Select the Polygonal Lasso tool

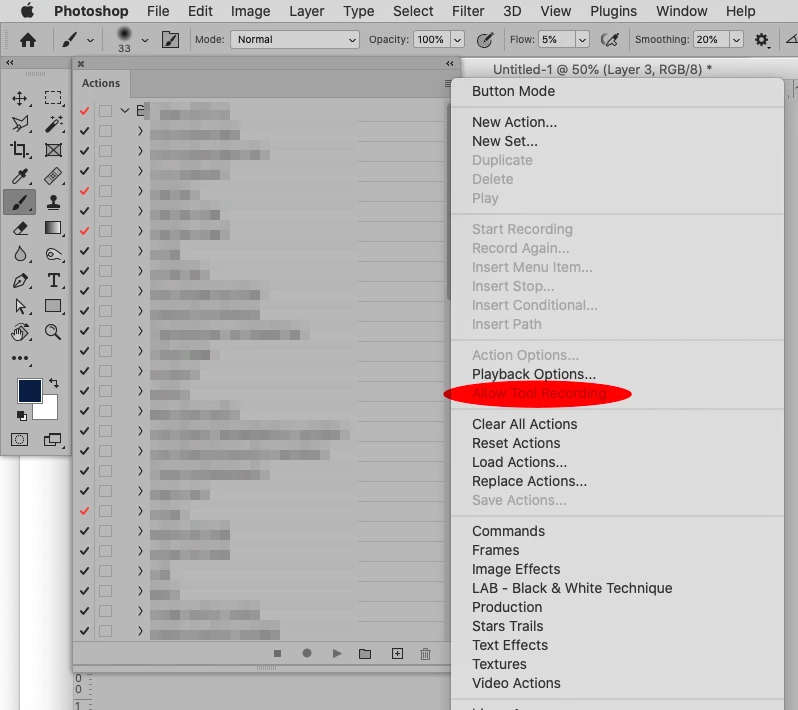click(20, 124)
